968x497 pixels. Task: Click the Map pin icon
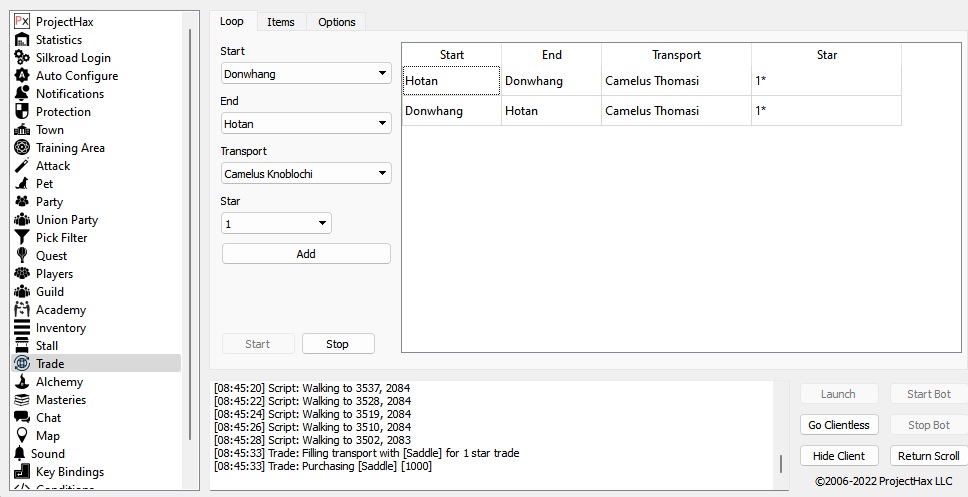pos(22,436)
